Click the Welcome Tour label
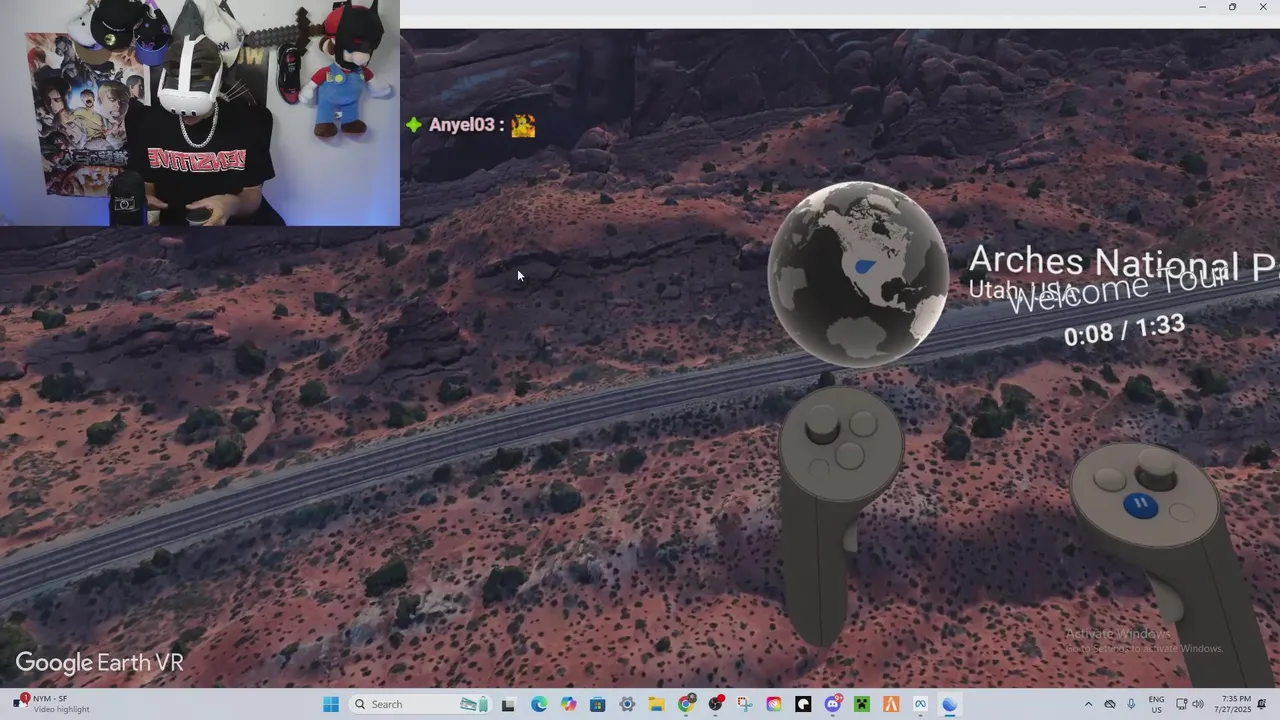The width and height of the screenshot is (1280, 720). [1118, 290]
